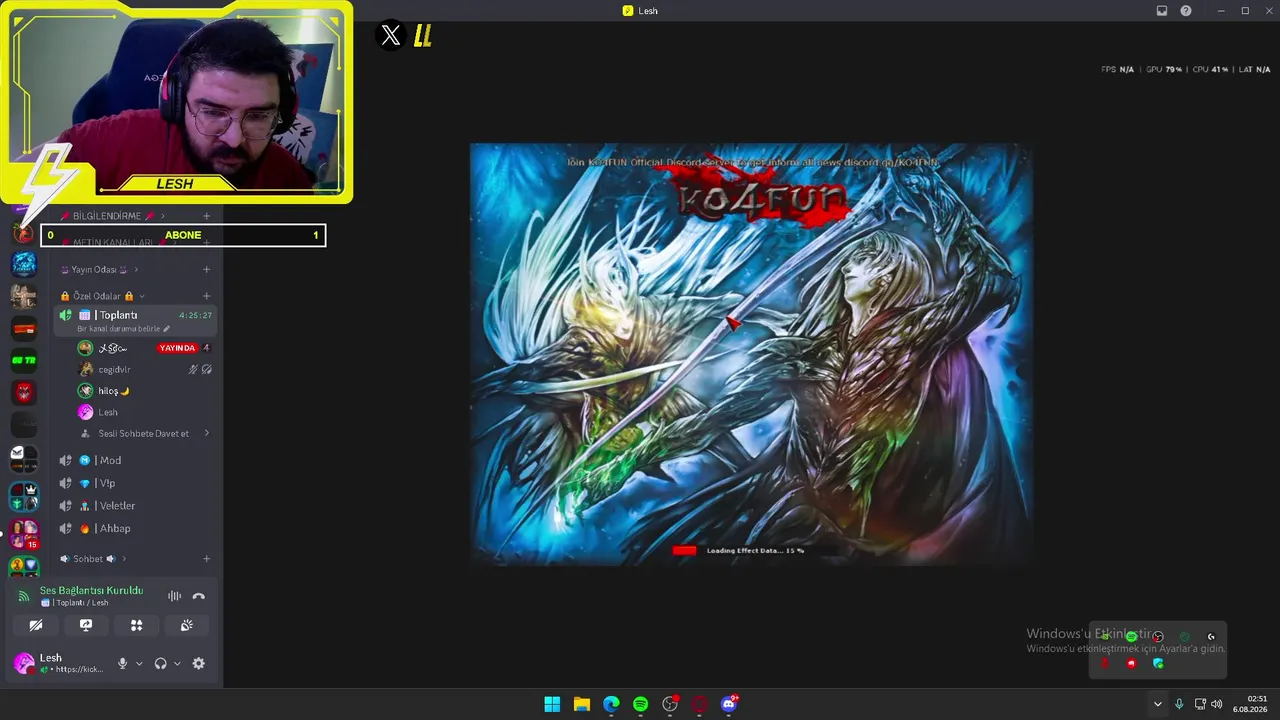
Task: Open the red demon server icon
Action: (24, 392)
